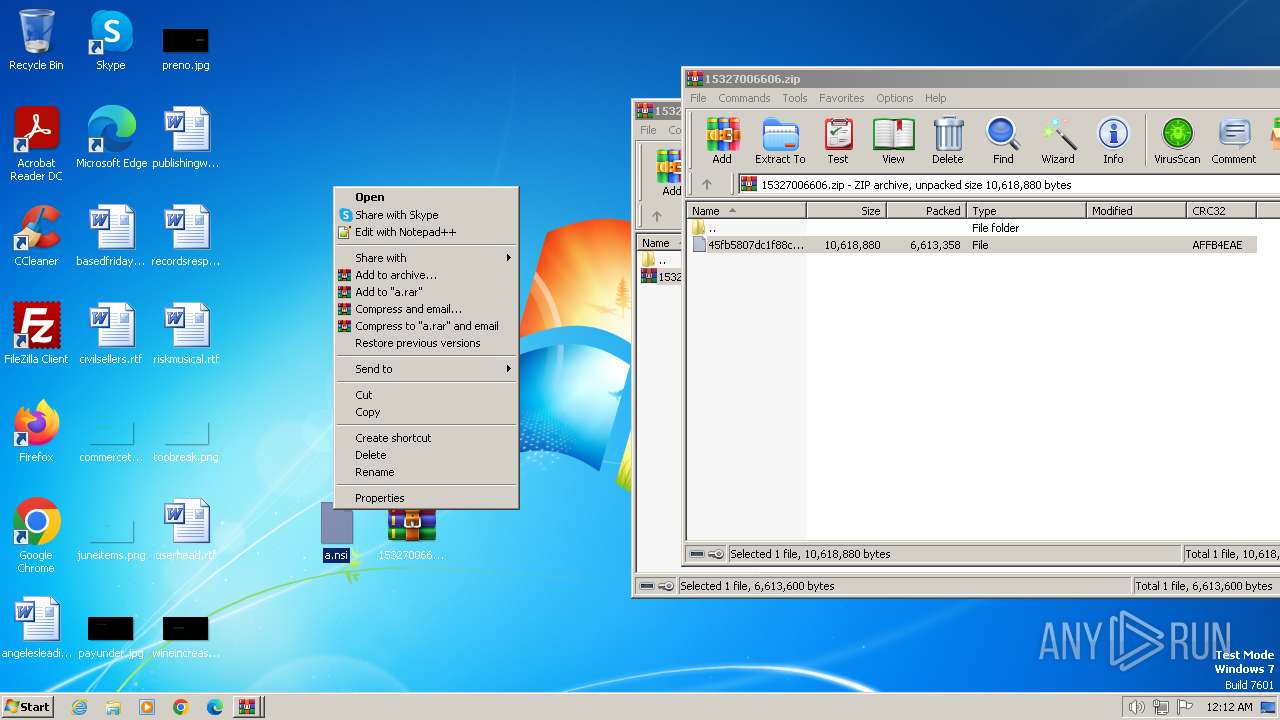Choose Restore previous versions entry
The image size is (1280, 720).
427,343
